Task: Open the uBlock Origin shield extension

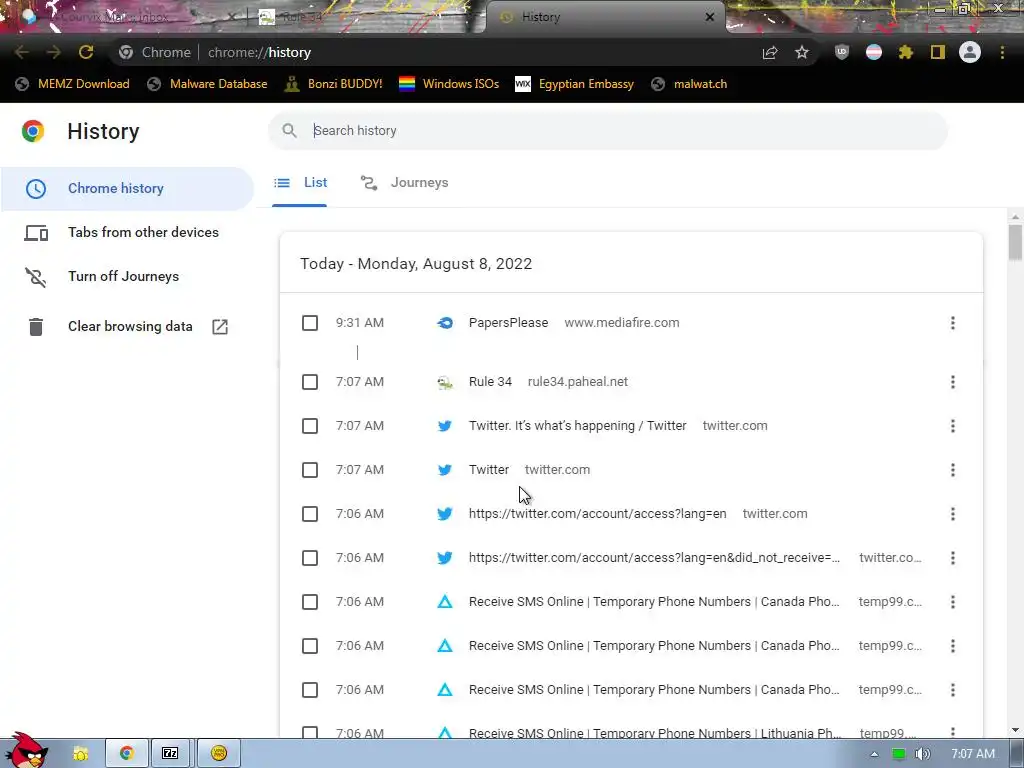Action: click(x=842, y=52)
